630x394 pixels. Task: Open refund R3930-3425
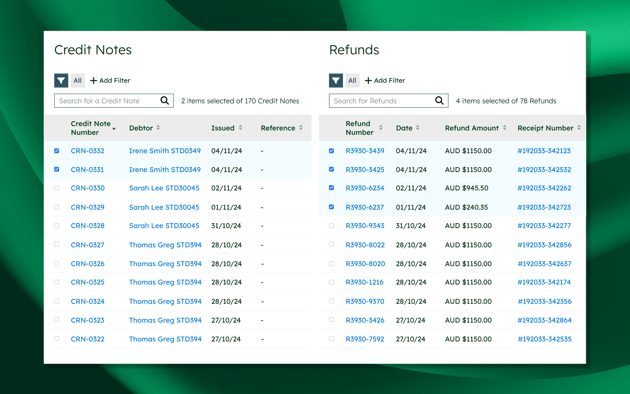click(x=365, y=169)
